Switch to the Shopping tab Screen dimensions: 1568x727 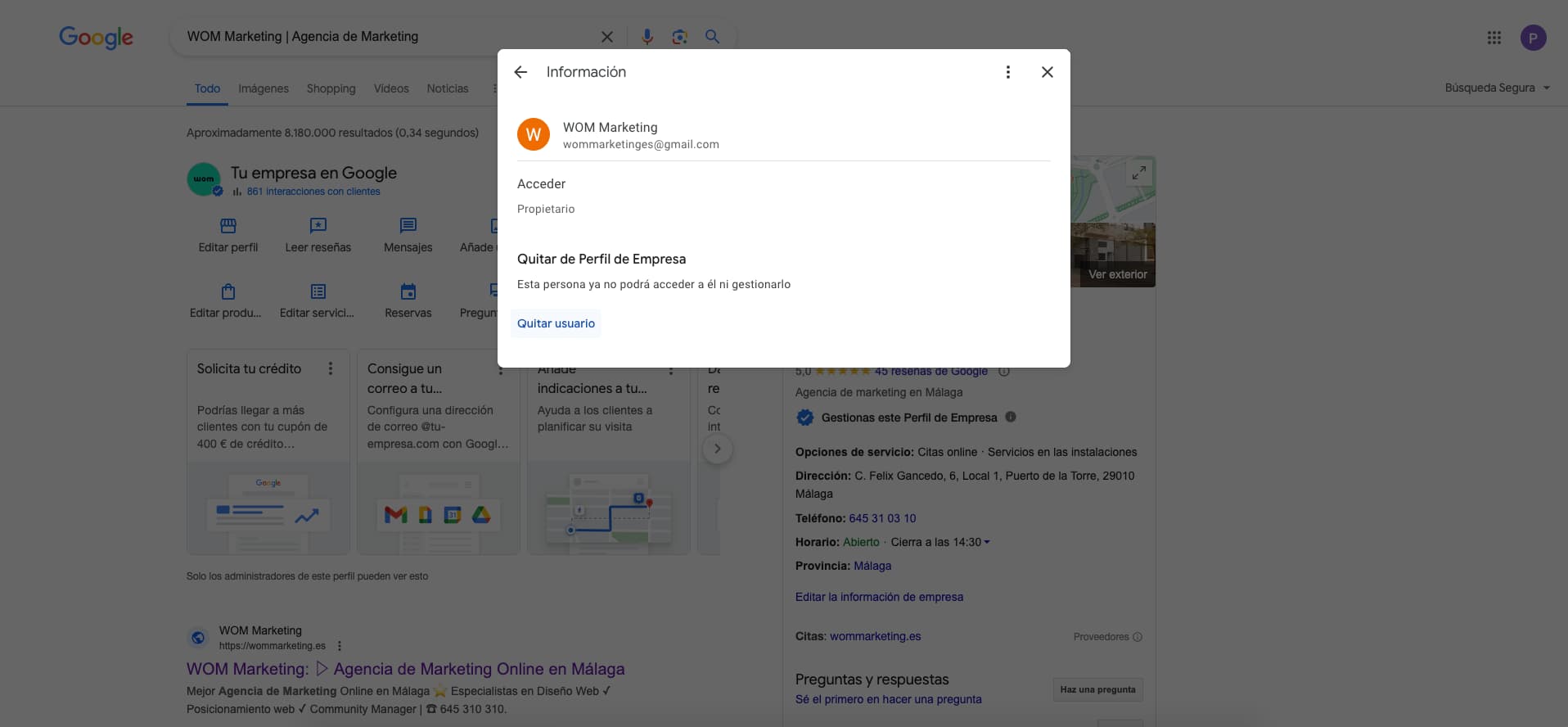pyautogui.click(x=331, y=88)
